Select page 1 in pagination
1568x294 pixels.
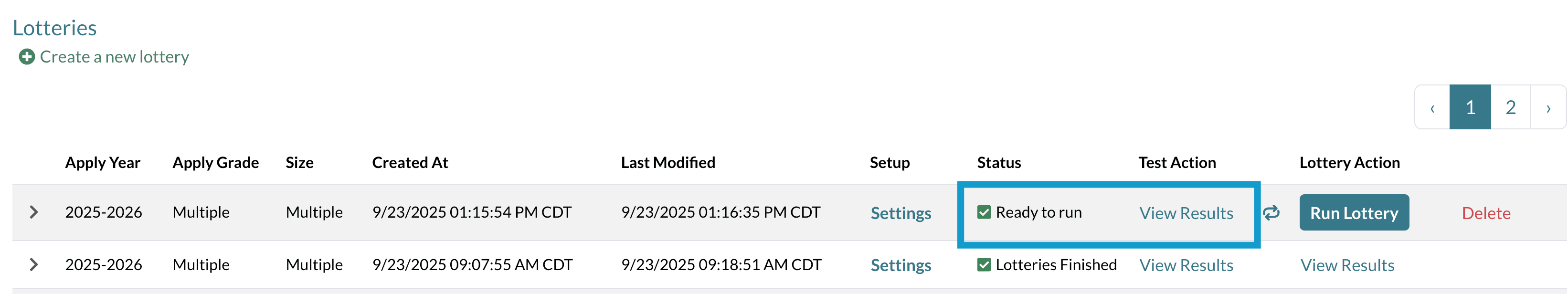click(x=1470, y=108)
